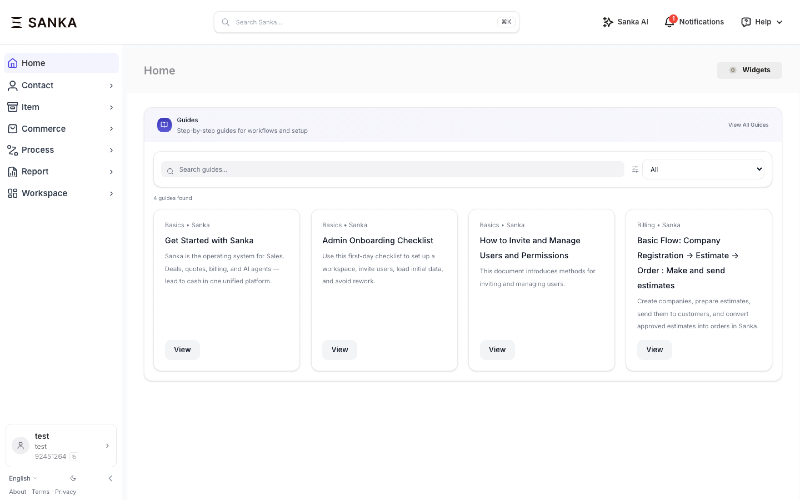The height and width of the screenshot is (500, 800).
Task: View the Admin Onboarding Checklist guide
Action: [339, 350]
